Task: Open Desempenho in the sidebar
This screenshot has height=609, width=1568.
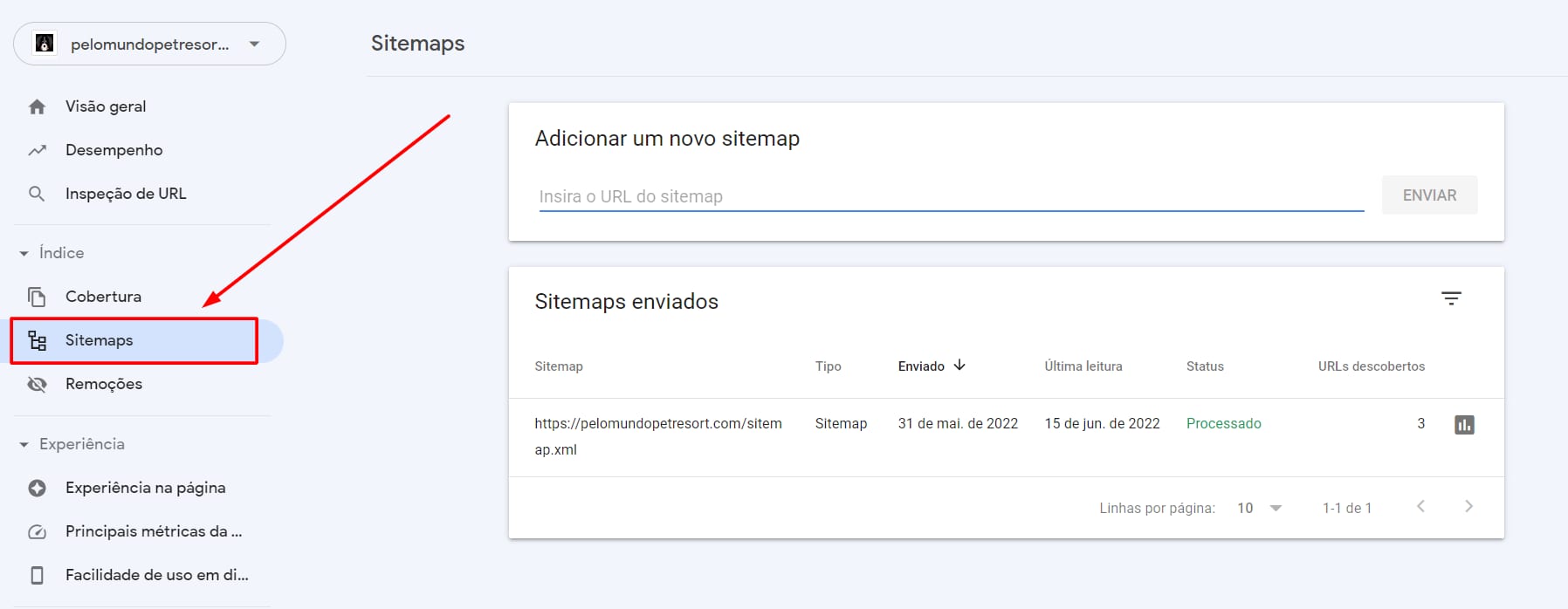Action: pyautogui.click(x=113, y=150)
